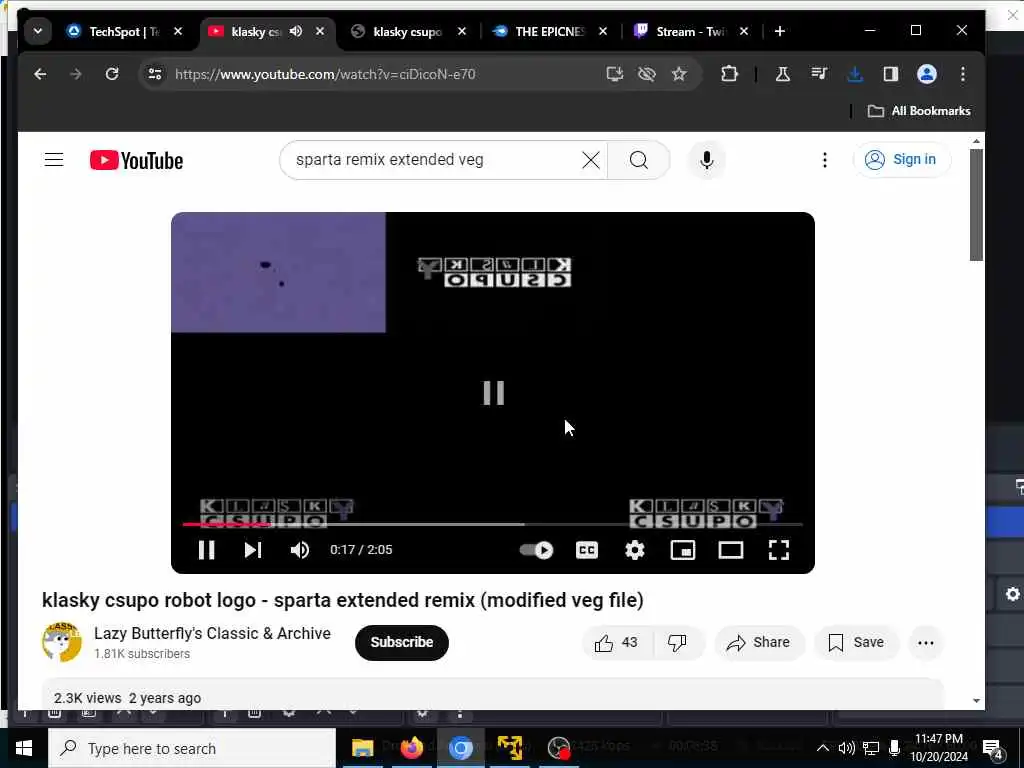Open the Lazy Butterfly's Classic & Archive channel
Viewport: 1024px width, 768px height.
(212, 633)
